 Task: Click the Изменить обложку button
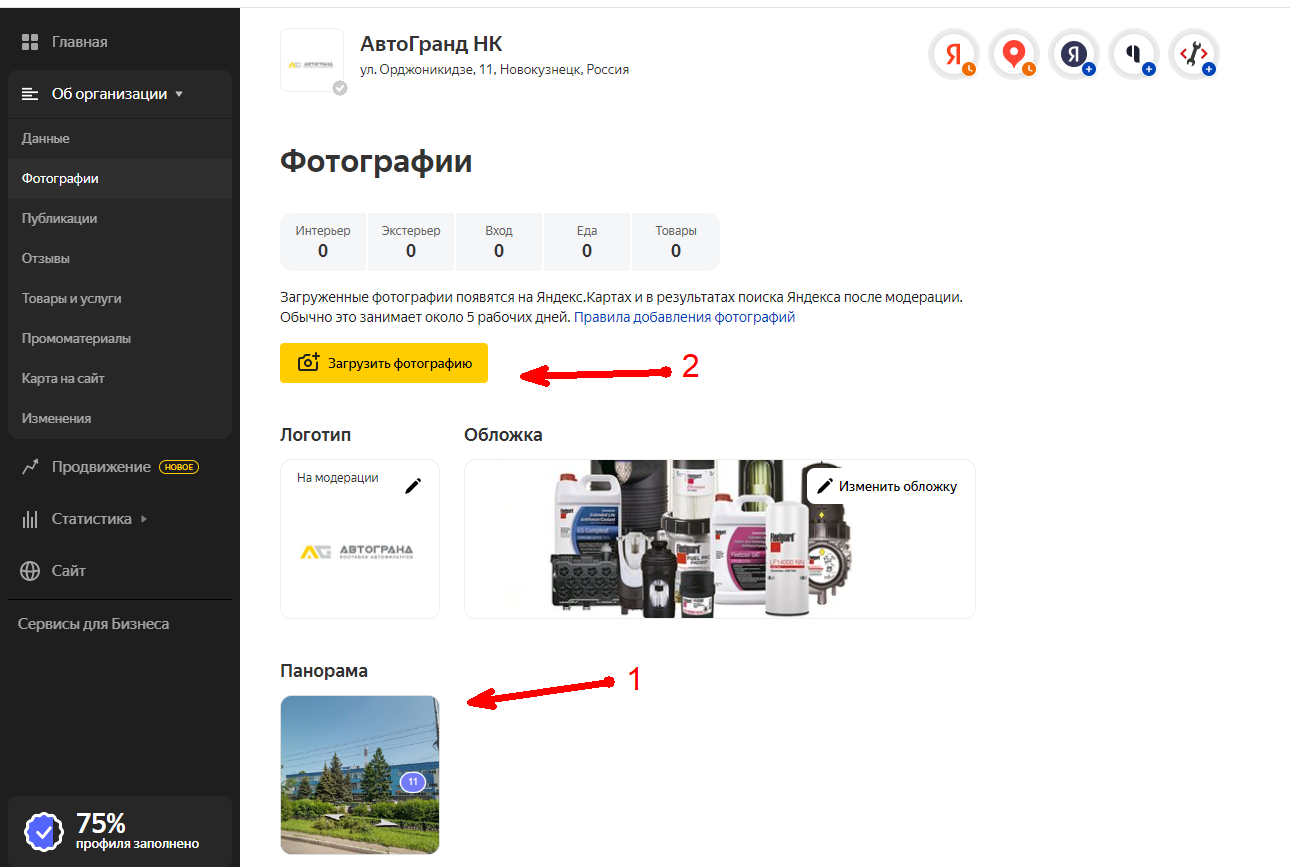click(x=887, y=486)
